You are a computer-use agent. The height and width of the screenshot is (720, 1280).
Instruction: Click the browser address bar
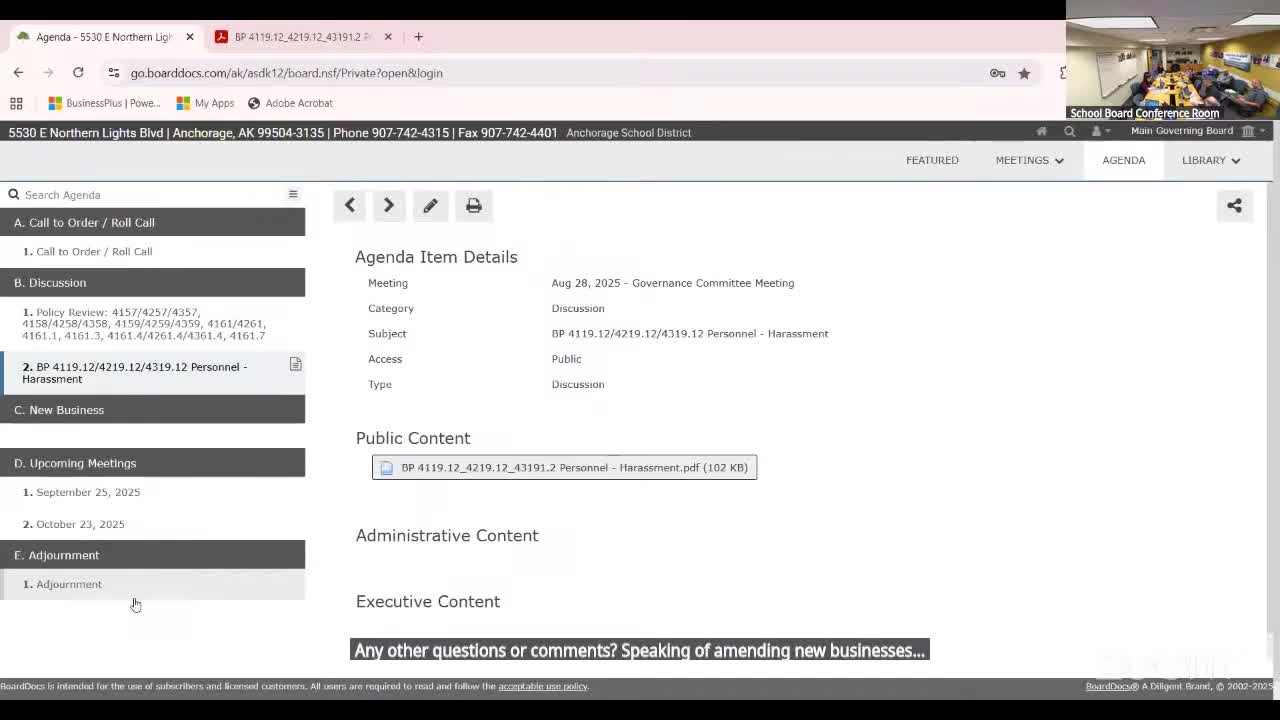(550, 73)
